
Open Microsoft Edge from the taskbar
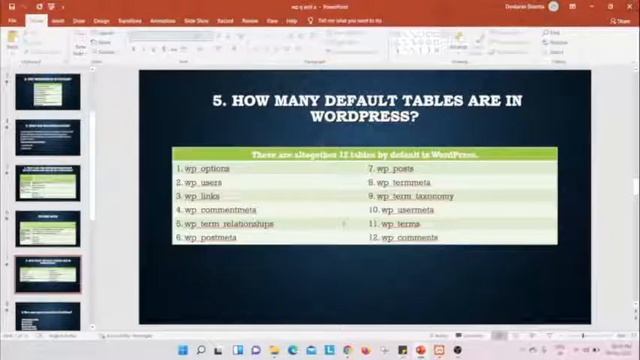click(x=293, y=350)
